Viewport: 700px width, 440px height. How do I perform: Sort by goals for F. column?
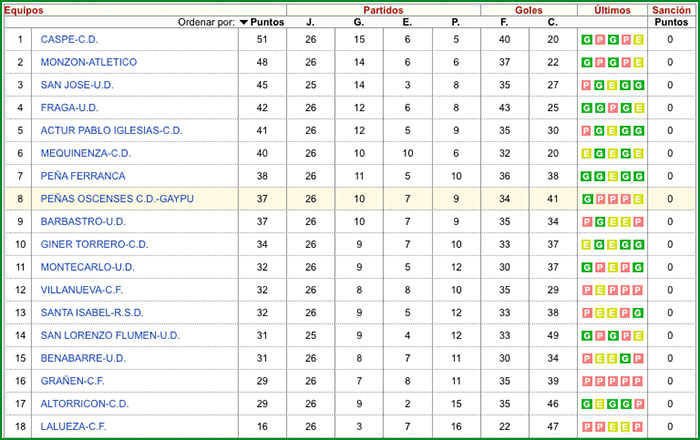[x=505, y=21]
